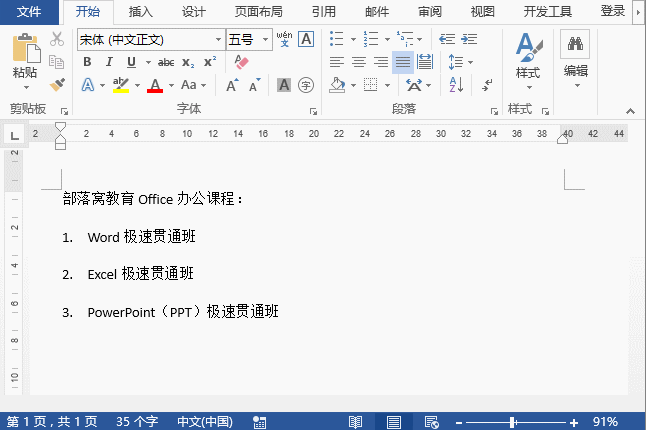Click zoom out minus button
Screen dimensions: 646x430
[459, 423]
